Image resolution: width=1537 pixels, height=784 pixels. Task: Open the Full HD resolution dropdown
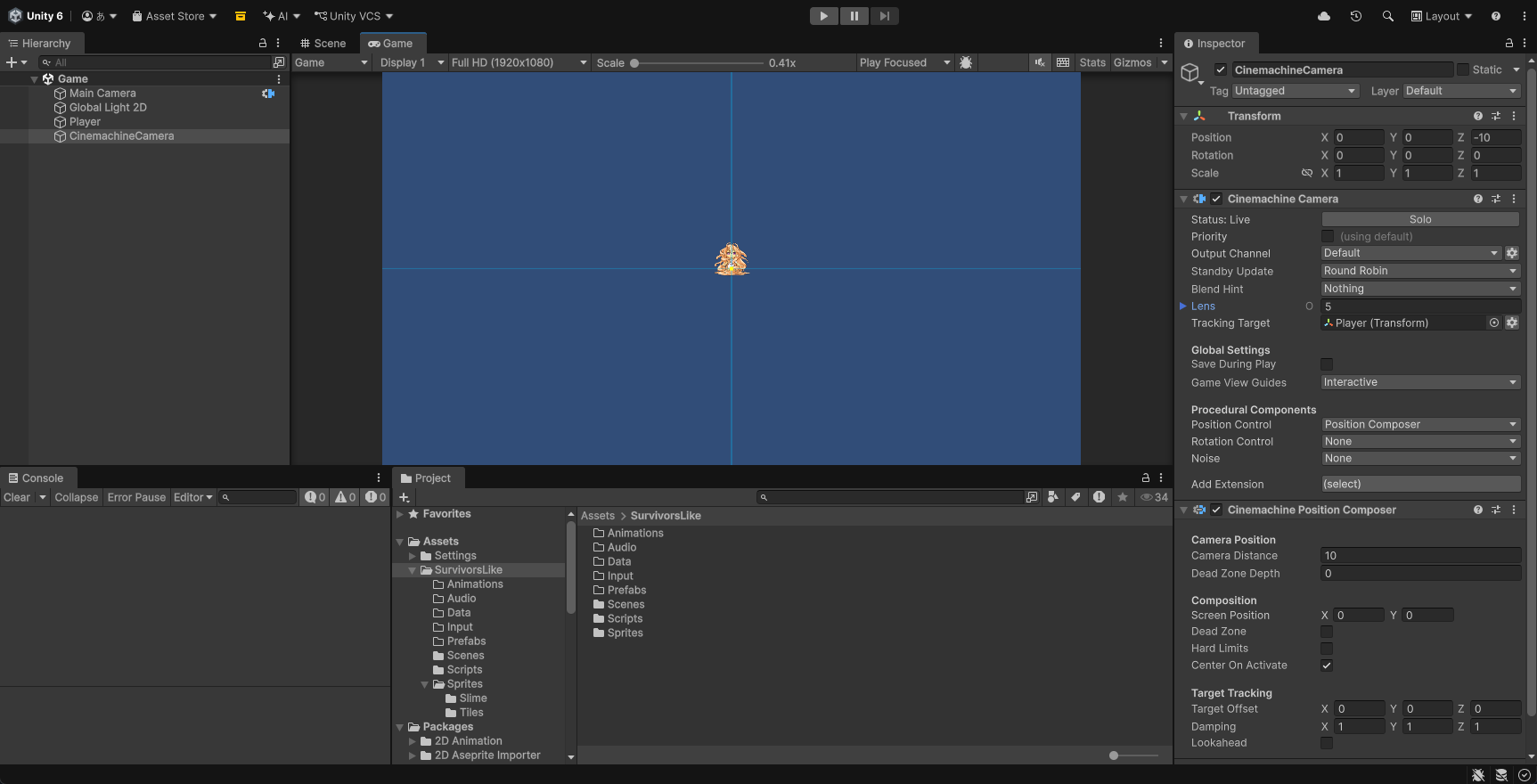tap(519, 62)
